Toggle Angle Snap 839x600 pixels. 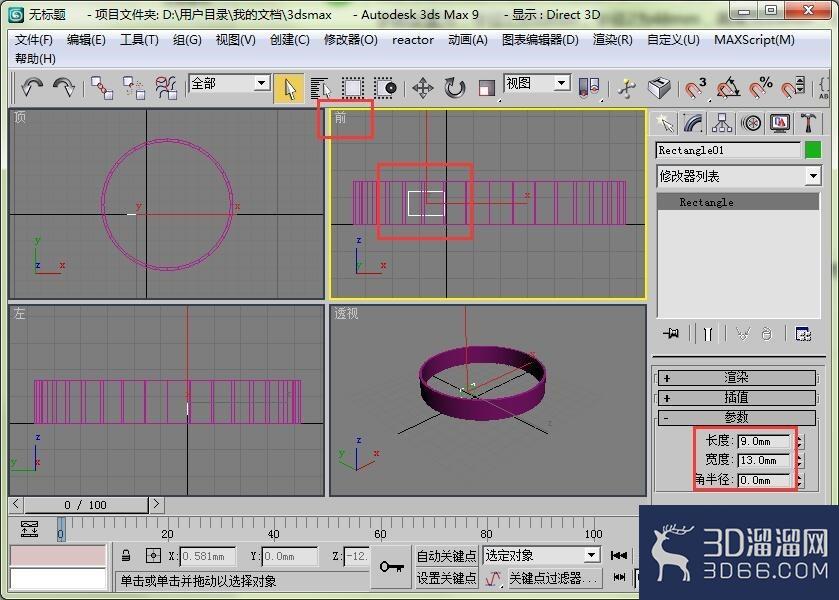coord(728,88)
